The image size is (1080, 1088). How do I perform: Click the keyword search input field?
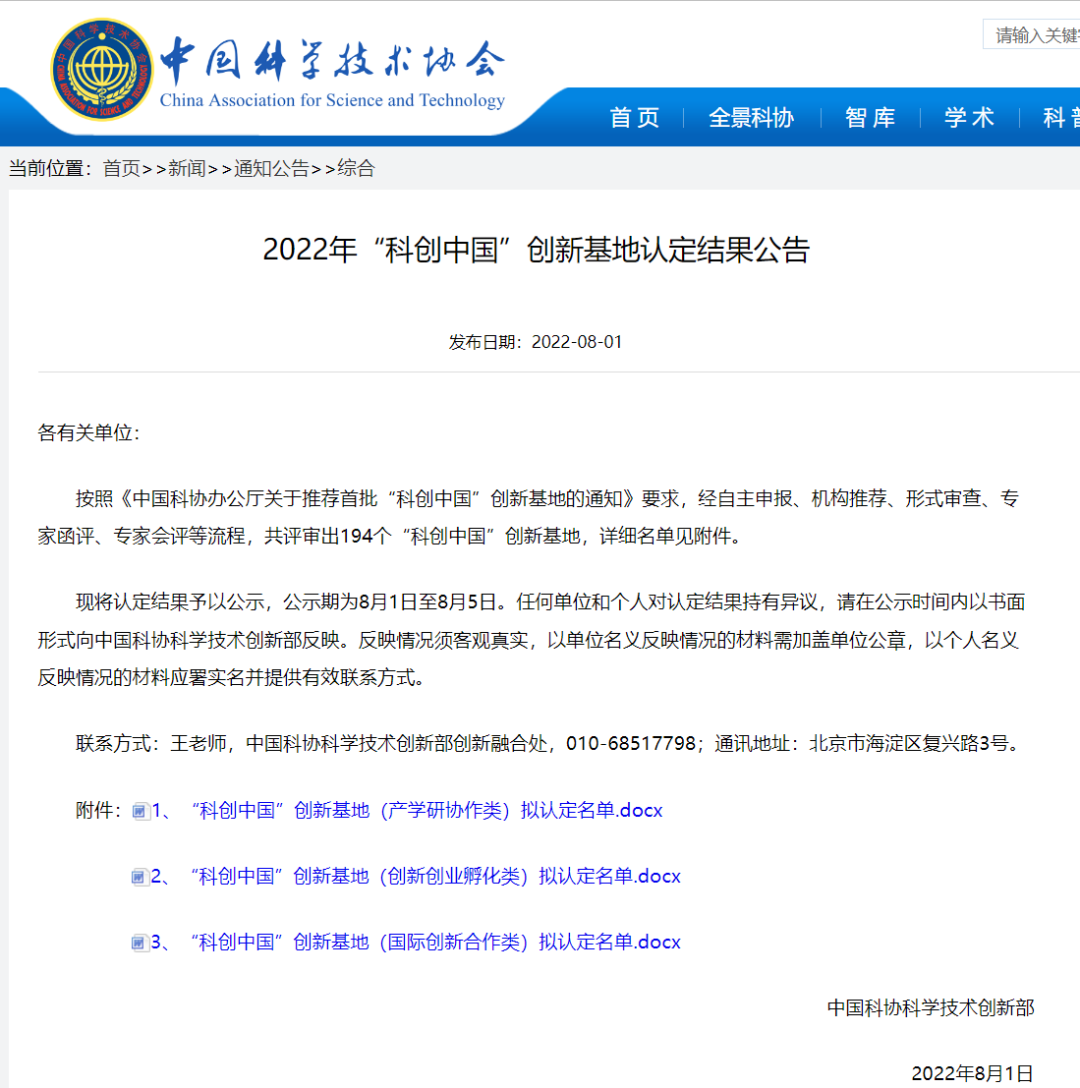coord(1031,35)
